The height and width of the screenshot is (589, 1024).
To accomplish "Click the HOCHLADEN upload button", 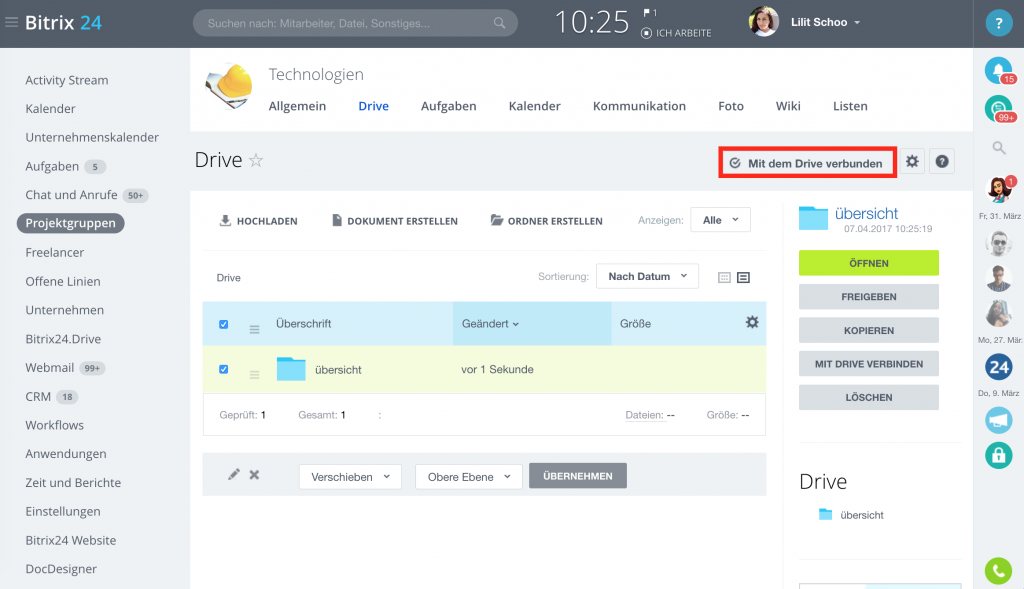I will 259,221.
